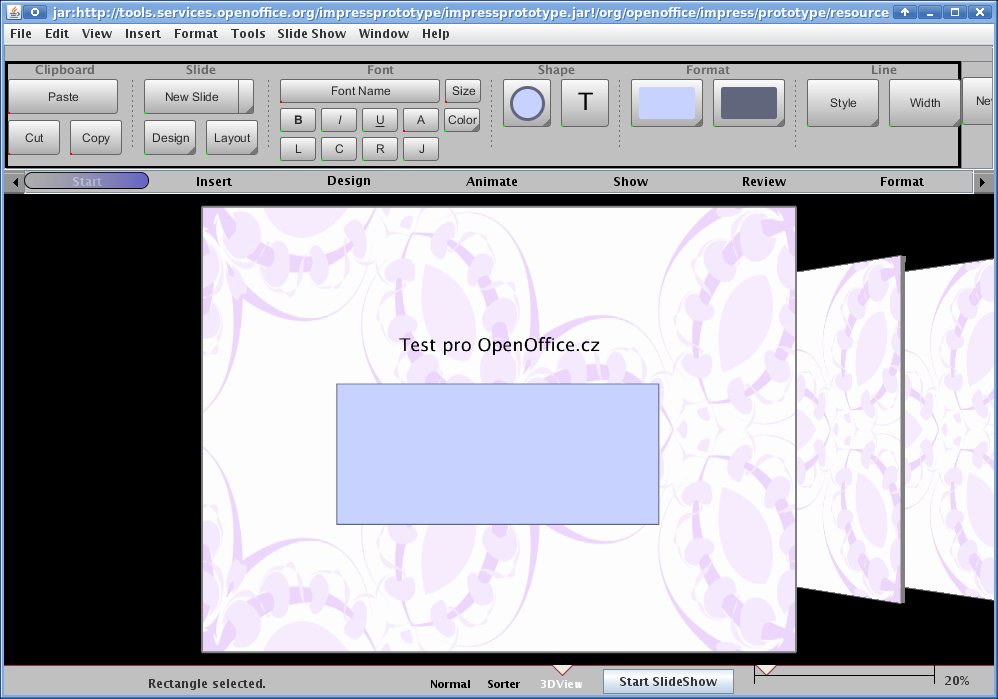This screenshot has width=998, height=699.
Task: Switch to the Start ribbon tab
Action: click(87, 181)
